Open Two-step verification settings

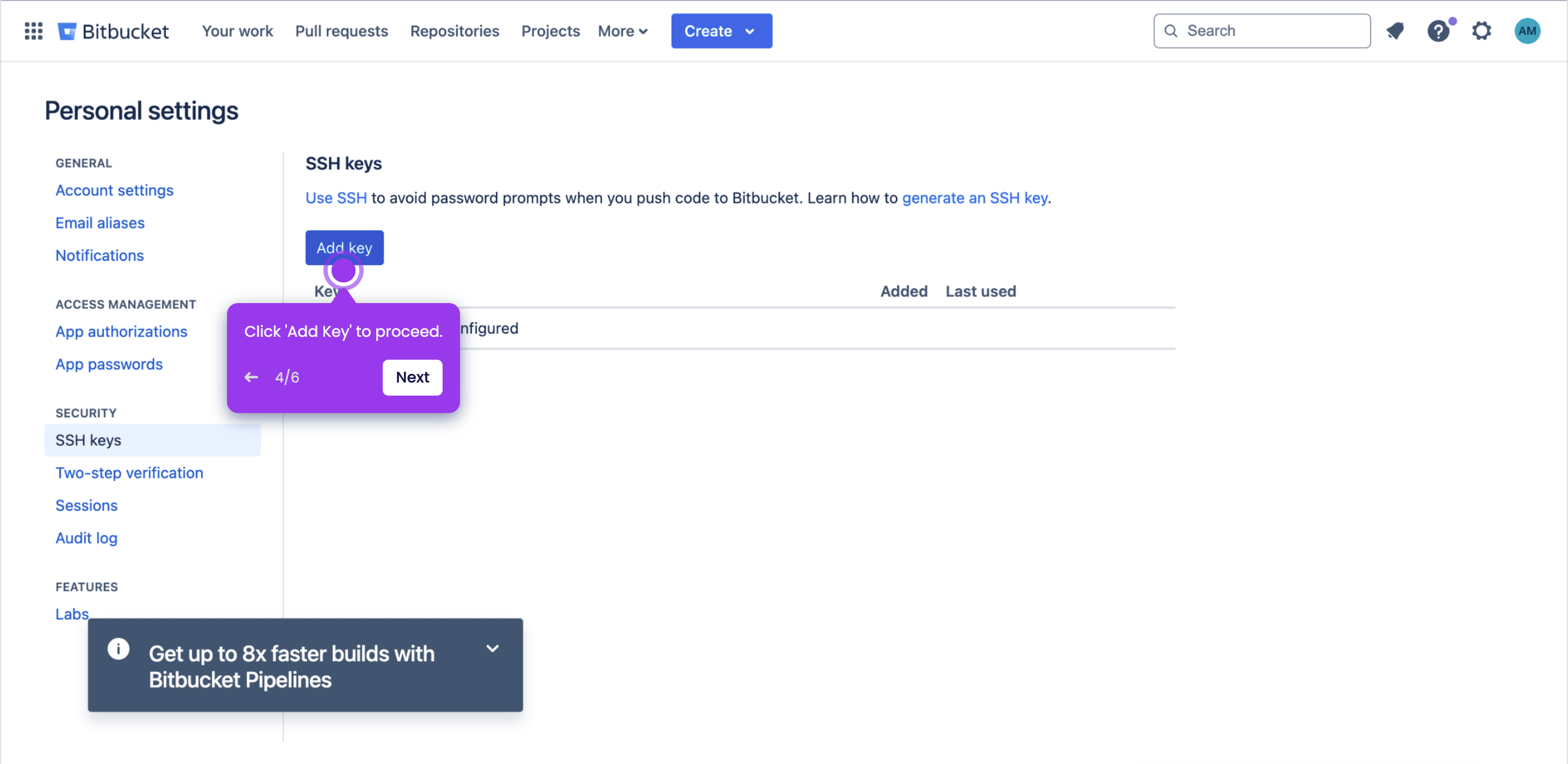(x=129, y=473)
